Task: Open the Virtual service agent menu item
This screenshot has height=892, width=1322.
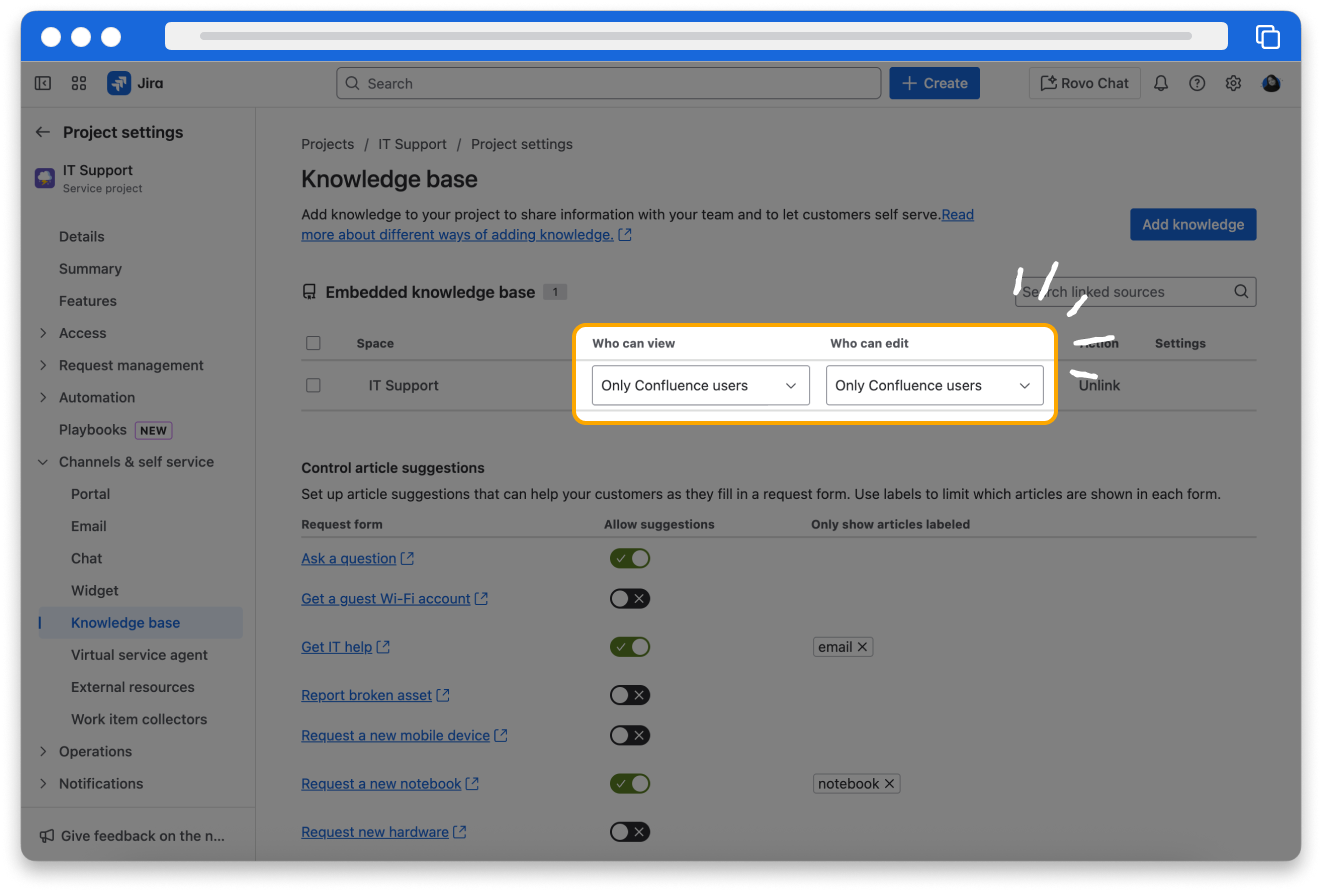Action: coord(139,655)
